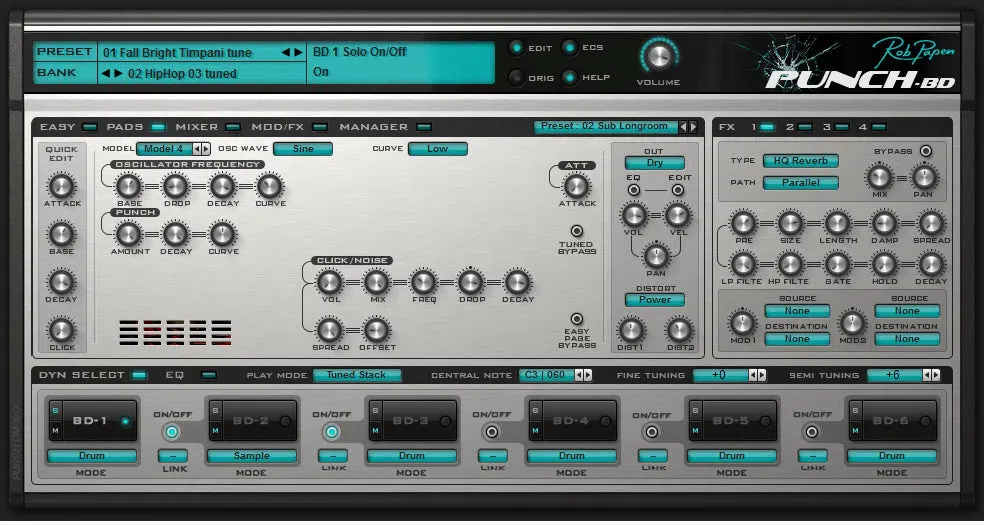Viewport: 984px width, 525px height.
Task: Open the CURVE Low dropdown
Action: tap(437, 149)
